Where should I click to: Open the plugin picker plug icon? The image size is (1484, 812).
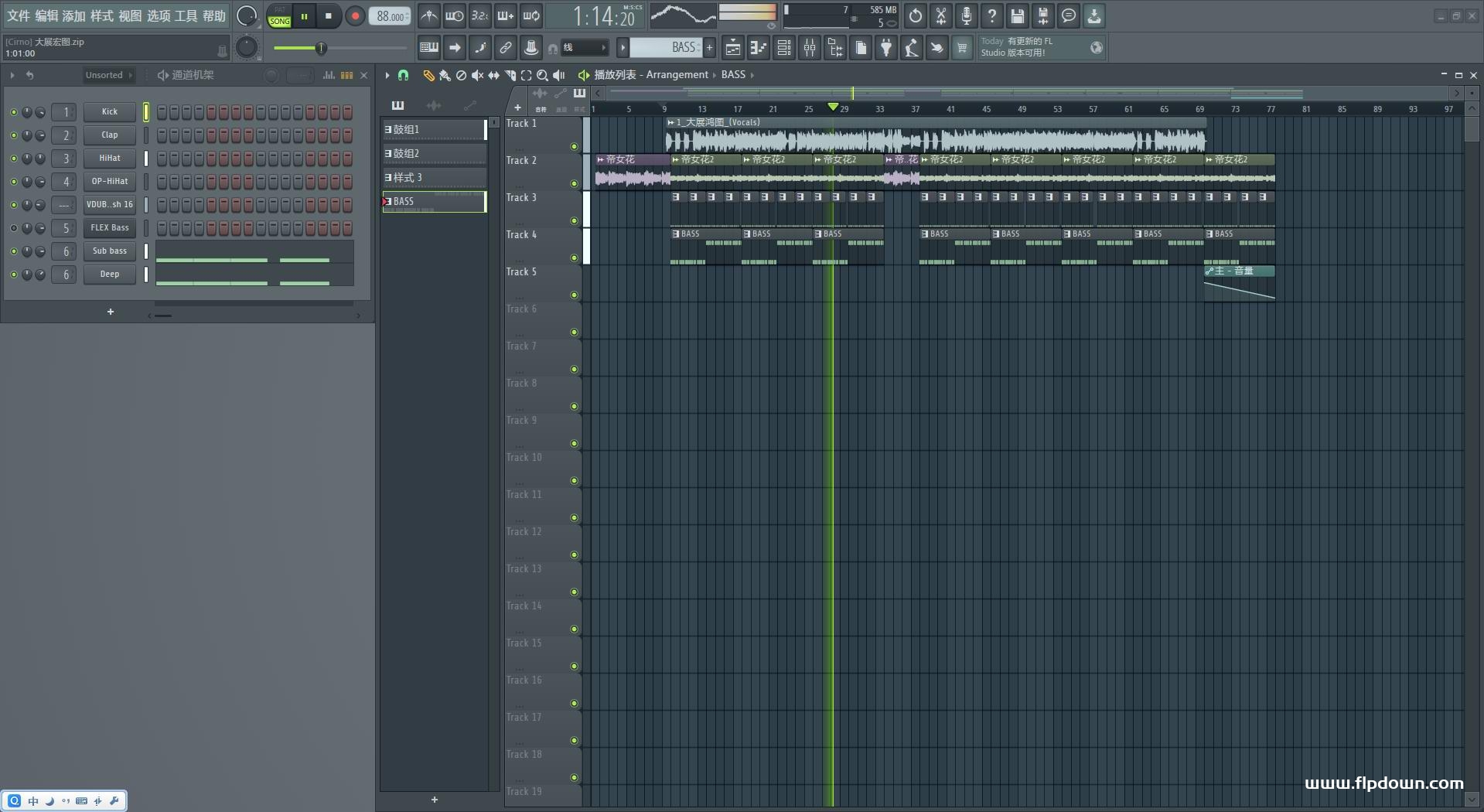886,48
